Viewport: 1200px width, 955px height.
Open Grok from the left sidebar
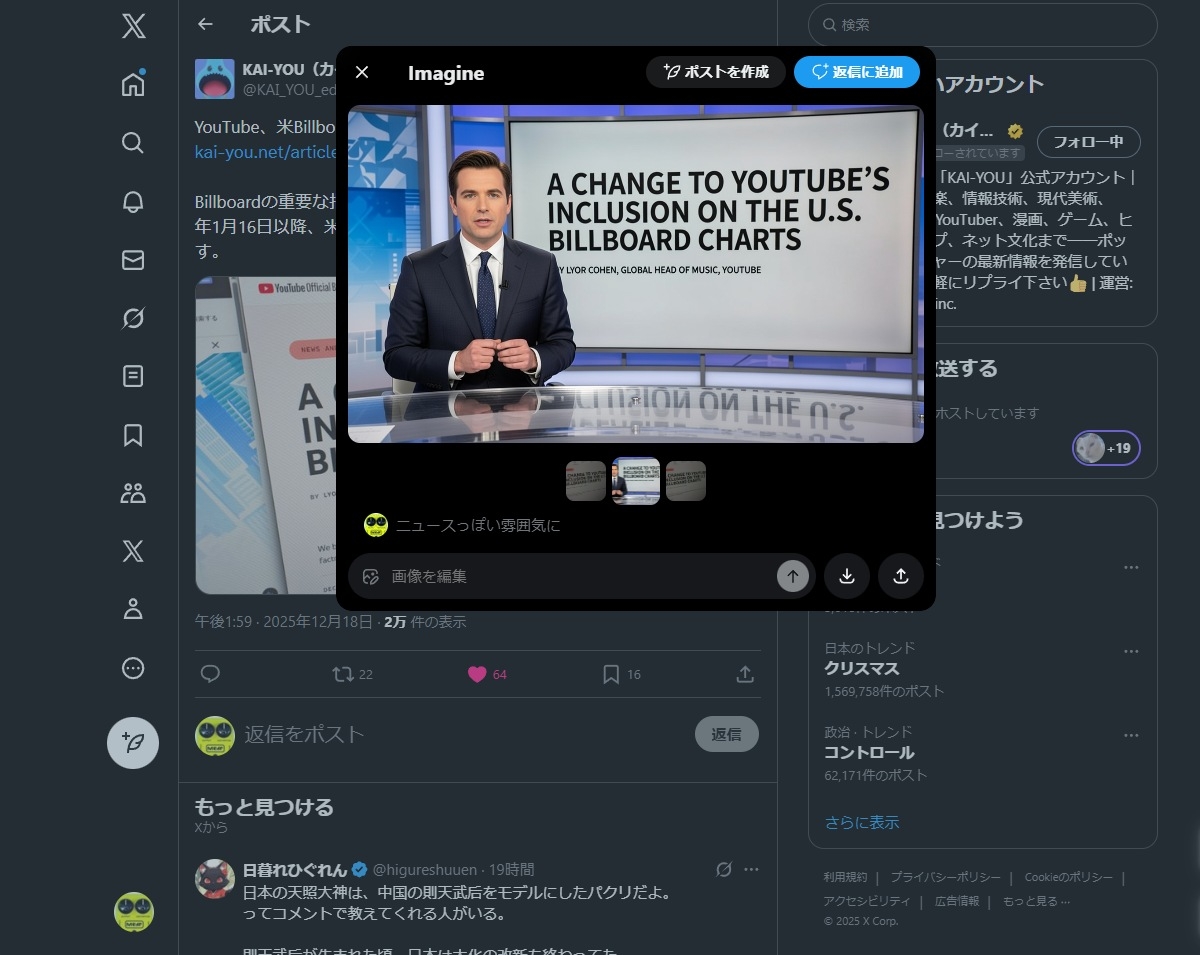pos(132,316)
